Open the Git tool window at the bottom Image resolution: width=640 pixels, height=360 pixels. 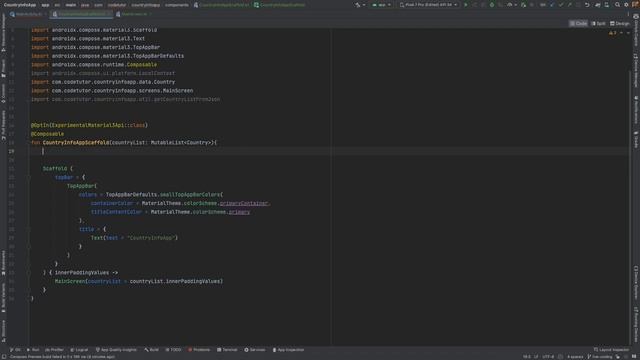click(x=16, y=350)
